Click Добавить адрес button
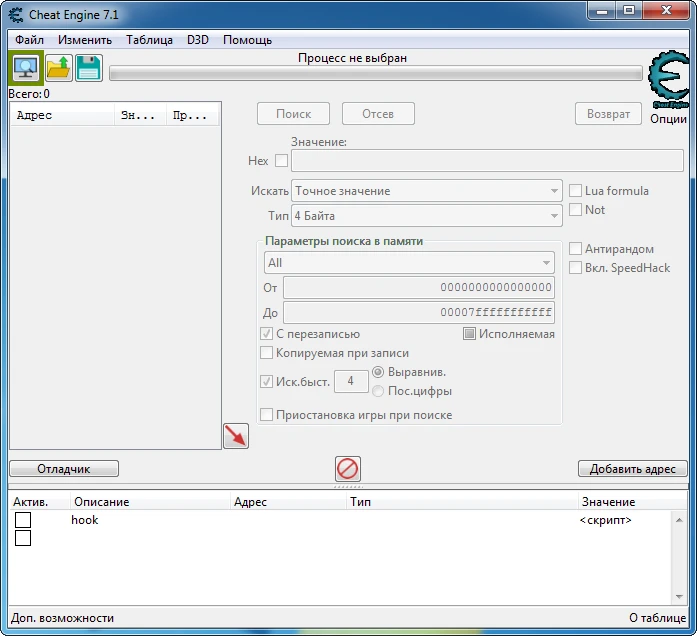697x636 pixels. pyautogui.click(x=633, y=469)
